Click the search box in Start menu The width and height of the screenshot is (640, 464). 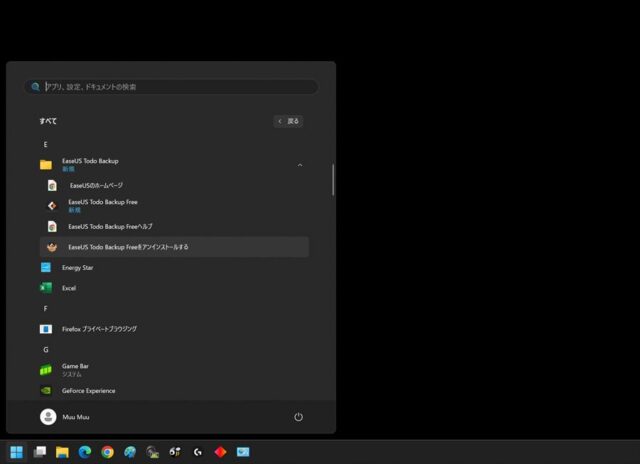click(x=171, y=87)
